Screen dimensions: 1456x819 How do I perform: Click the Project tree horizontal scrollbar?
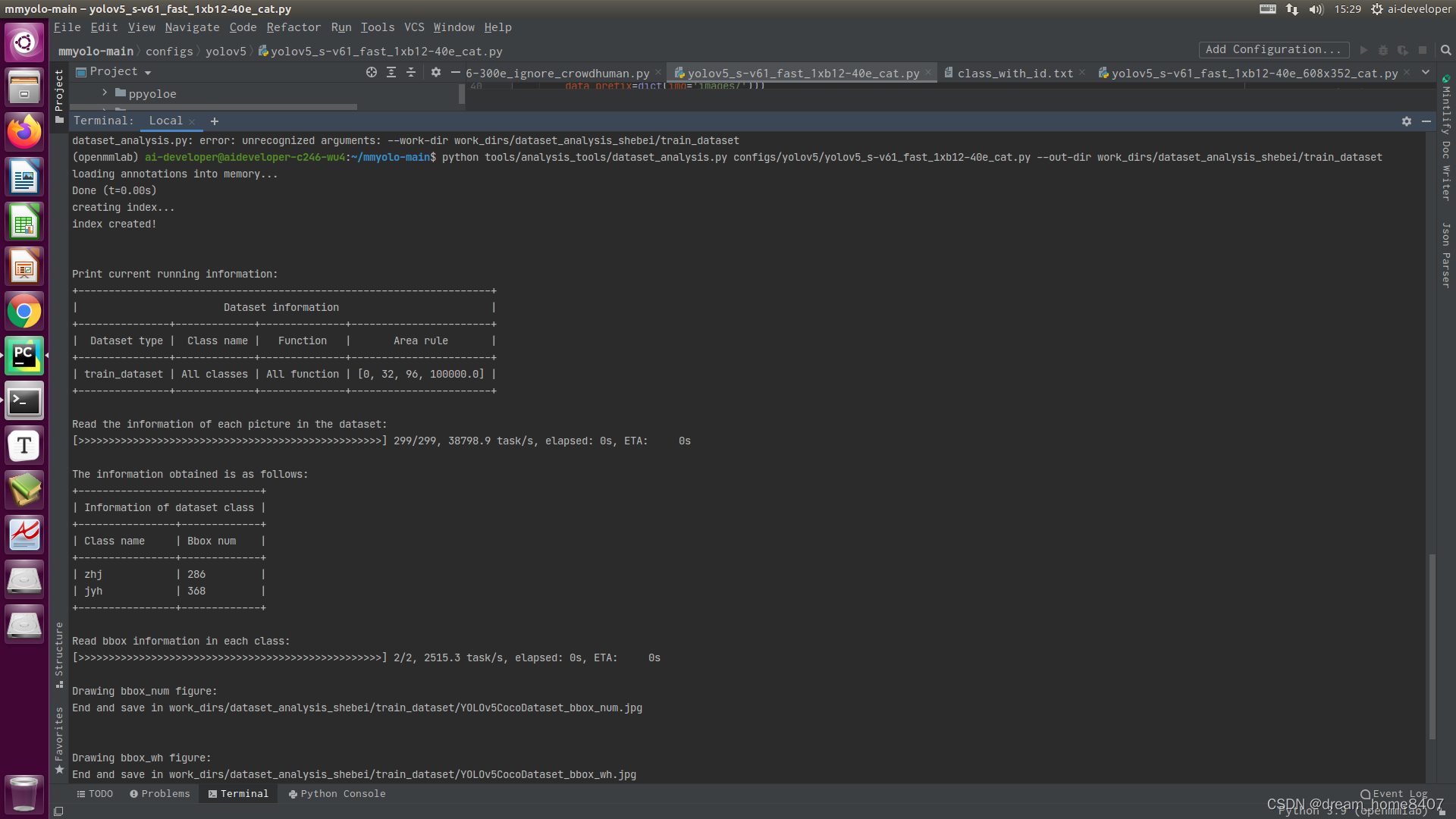tap(214, 107)
